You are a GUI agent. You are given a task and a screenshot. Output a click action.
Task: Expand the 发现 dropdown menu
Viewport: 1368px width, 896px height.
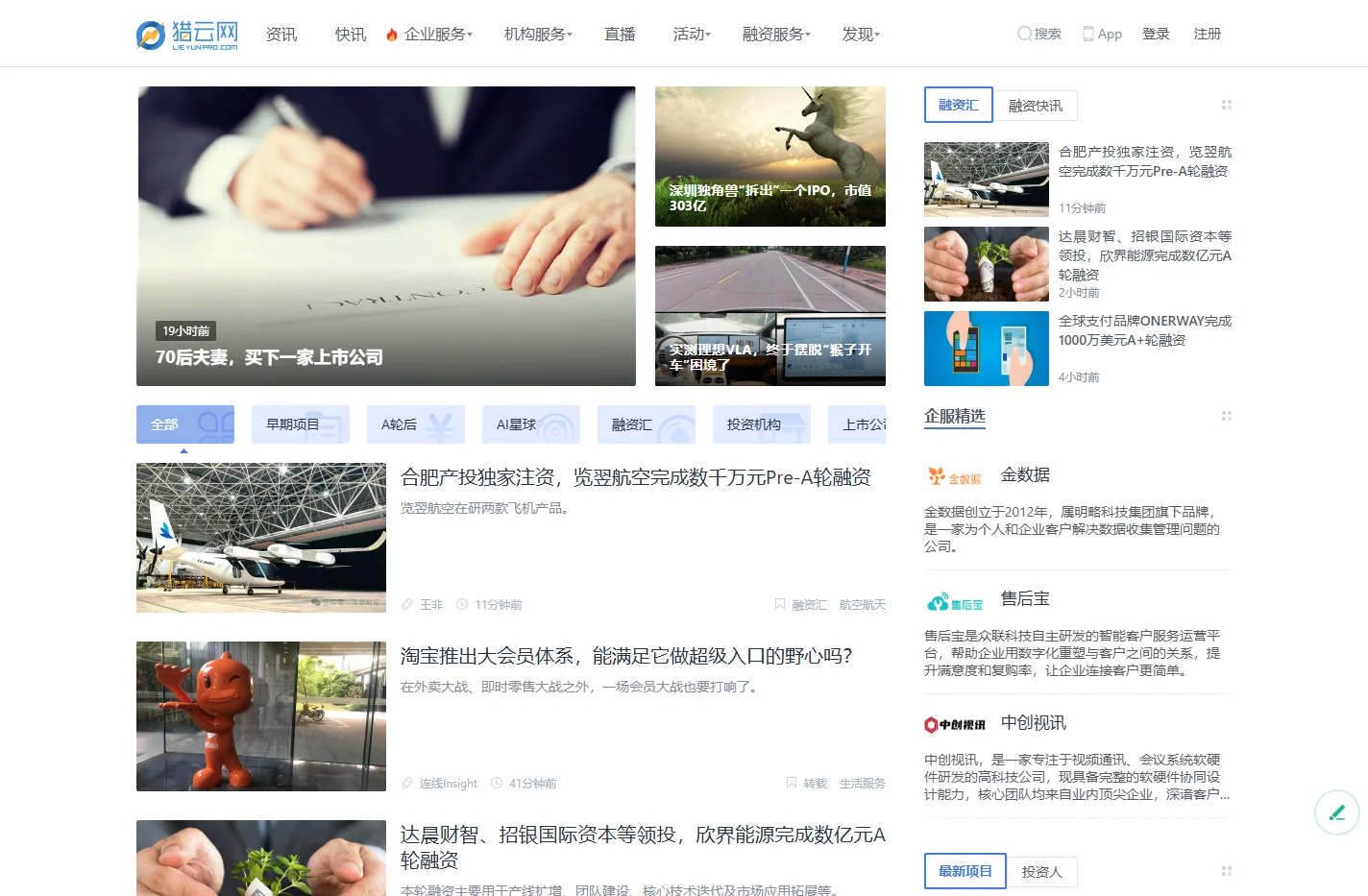click(x=861, y=35)
